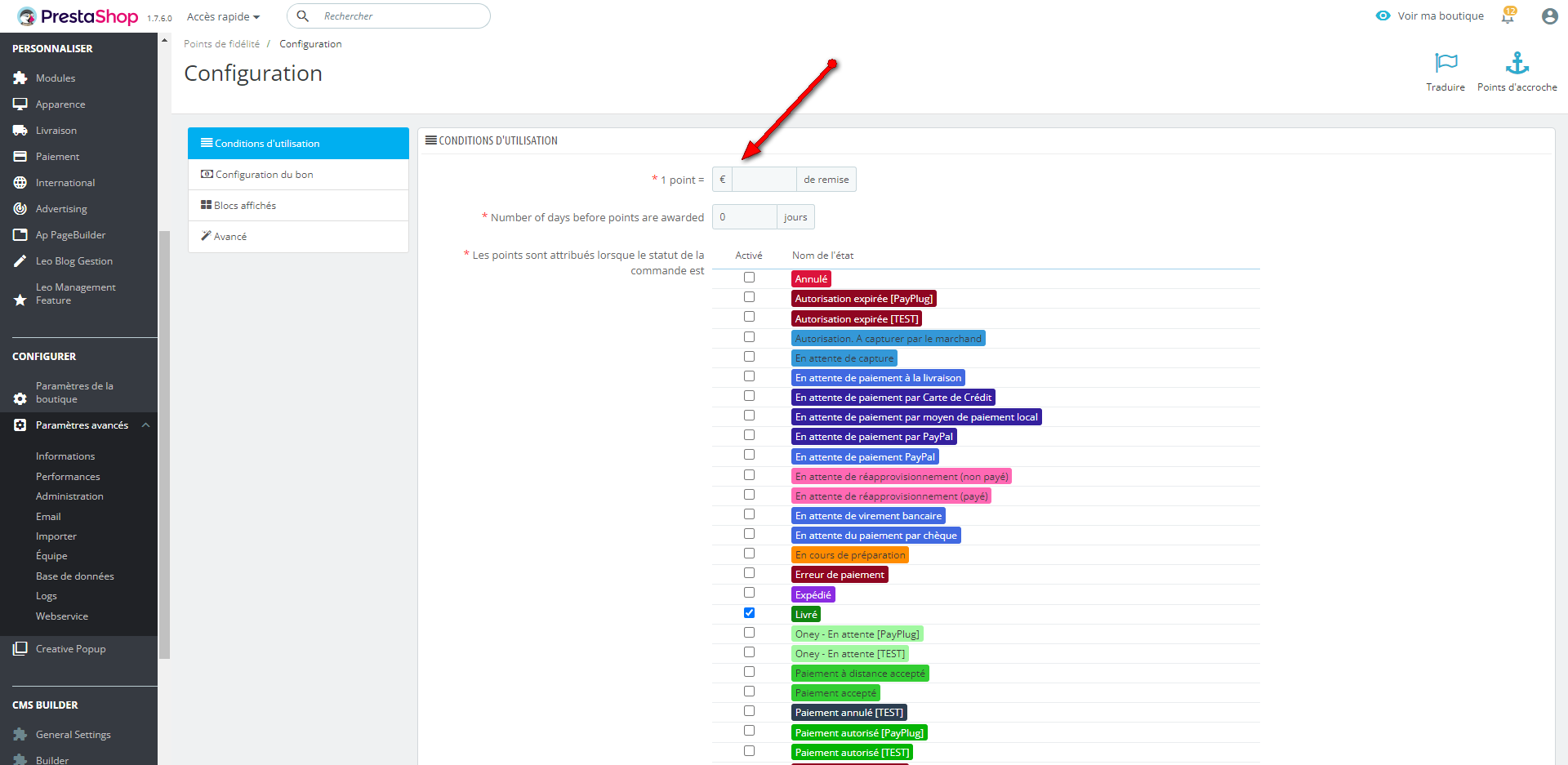Click the General Settings puzzle icon

point(20,735)
